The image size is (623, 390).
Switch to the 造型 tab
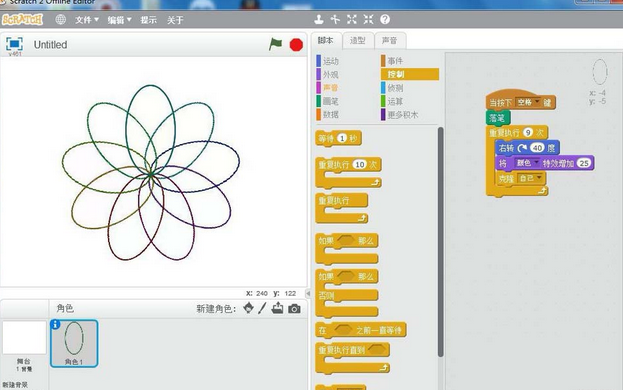(x=358, y=41)
